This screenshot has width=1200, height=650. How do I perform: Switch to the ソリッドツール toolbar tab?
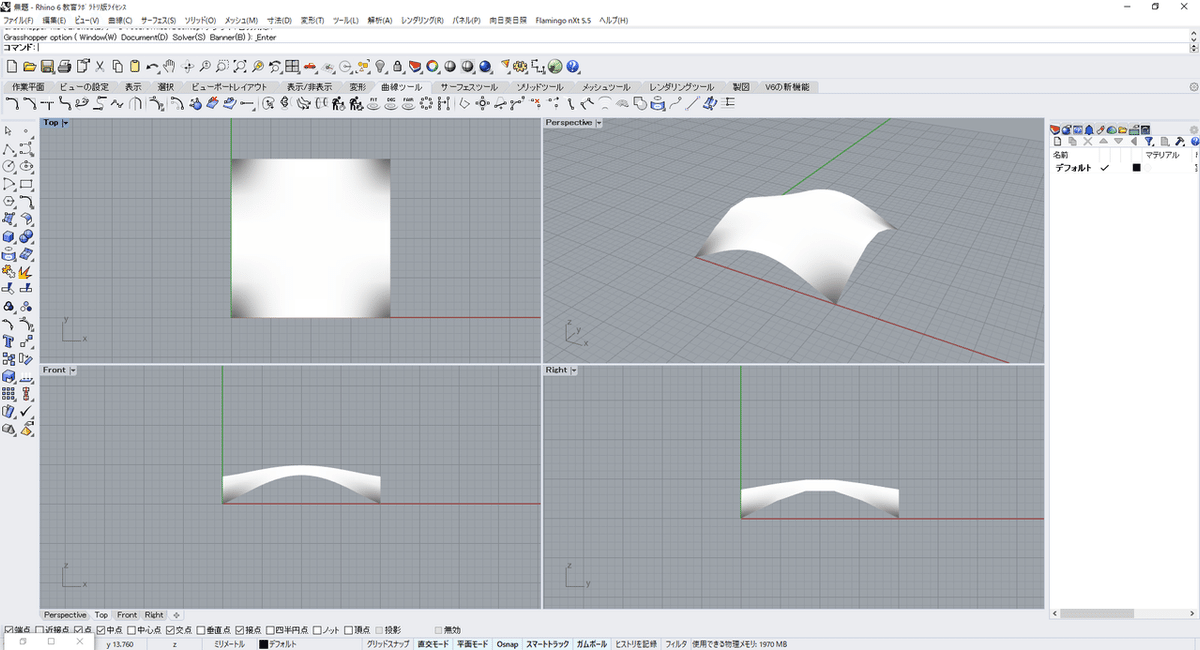point(539,87)
